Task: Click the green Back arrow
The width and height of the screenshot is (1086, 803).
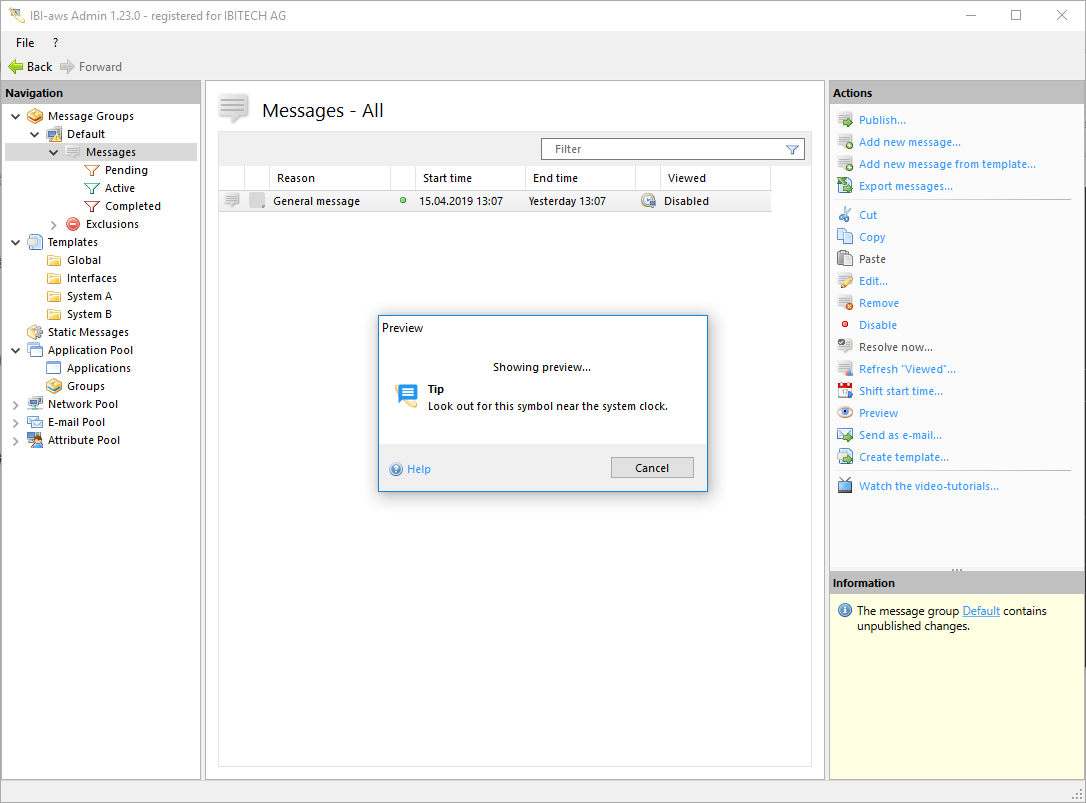Action: (x=16, y=67)
